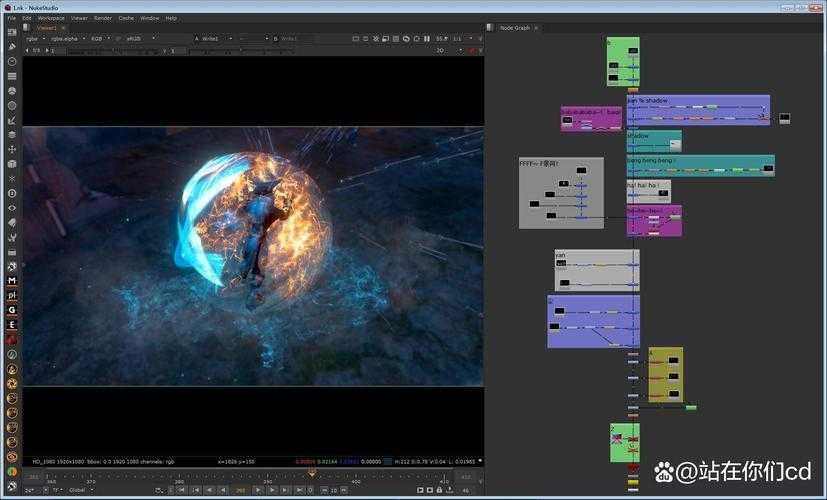Open the A input Write1 dropdown
827x500 pixels.
tap(217, 39)
